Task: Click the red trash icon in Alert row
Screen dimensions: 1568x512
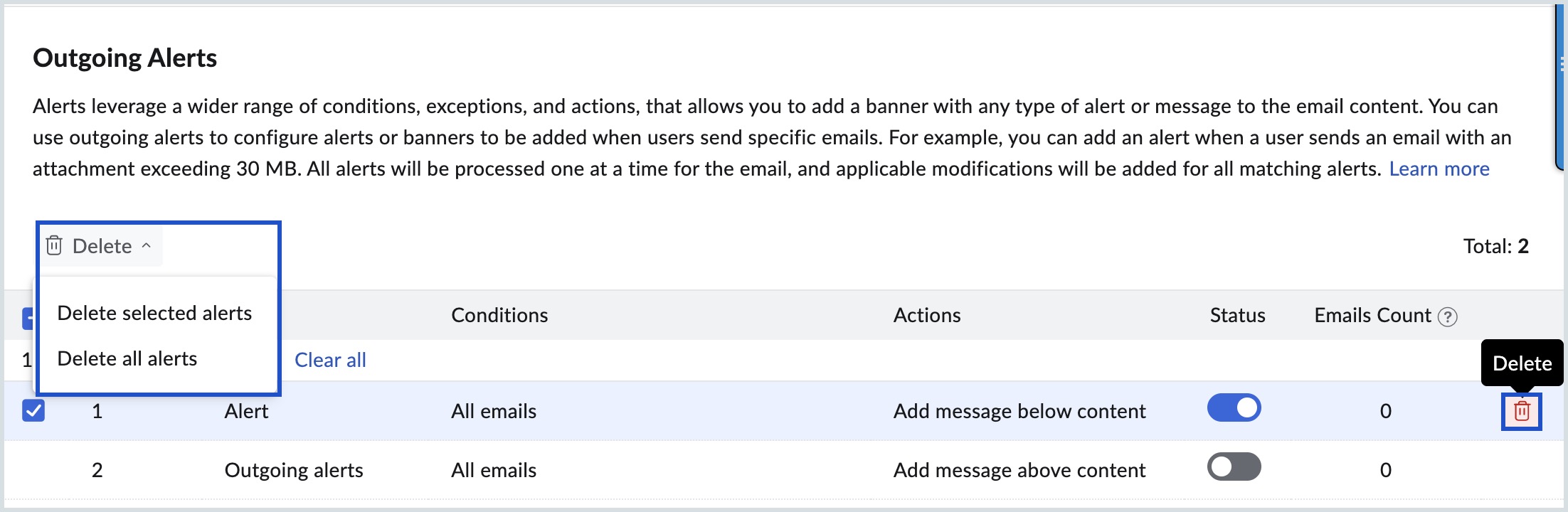Action: point(1521,411)
